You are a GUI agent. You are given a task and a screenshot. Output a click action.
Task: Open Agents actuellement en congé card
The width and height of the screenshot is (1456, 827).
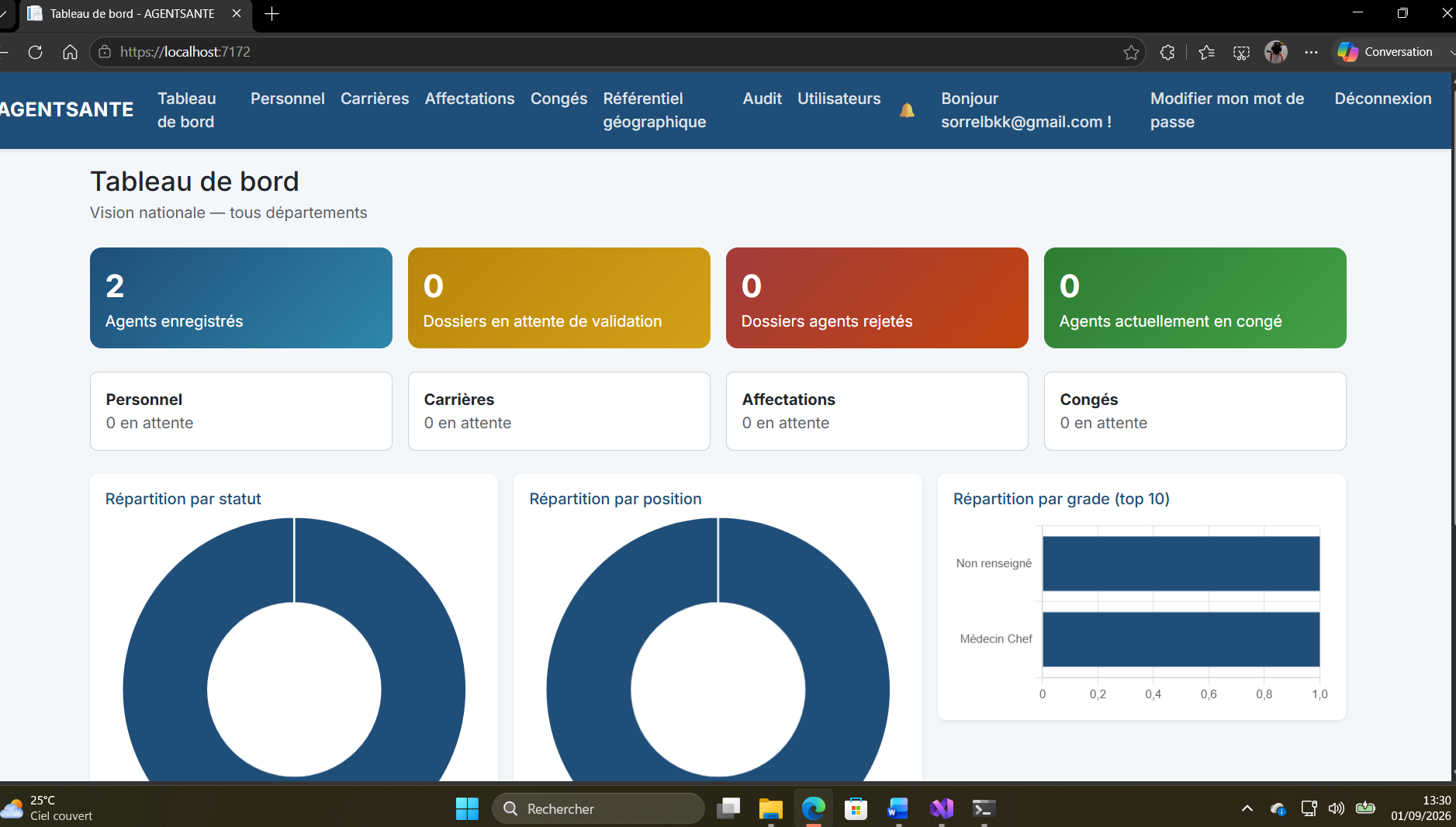1195,298
